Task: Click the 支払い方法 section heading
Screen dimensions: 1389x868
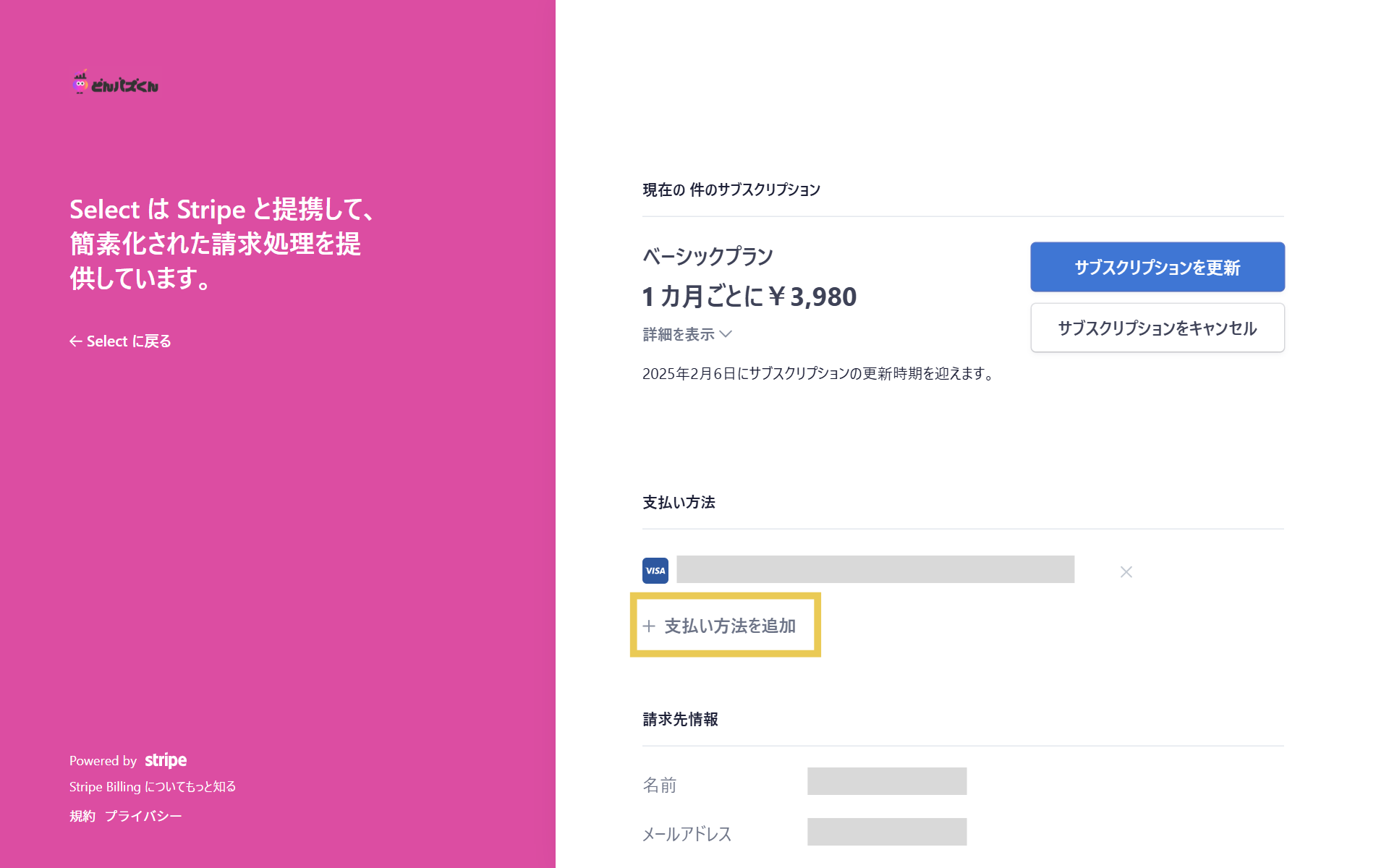Action: pos(679,503)
